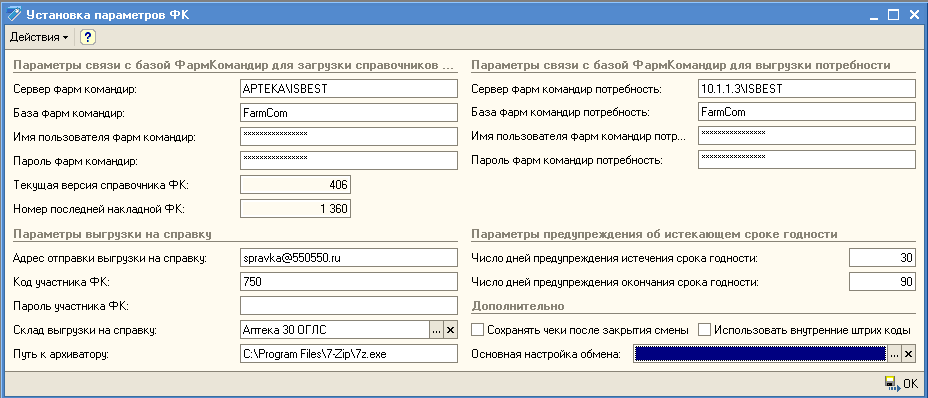Focus the Пароль участника ФК field

[349, 306]
